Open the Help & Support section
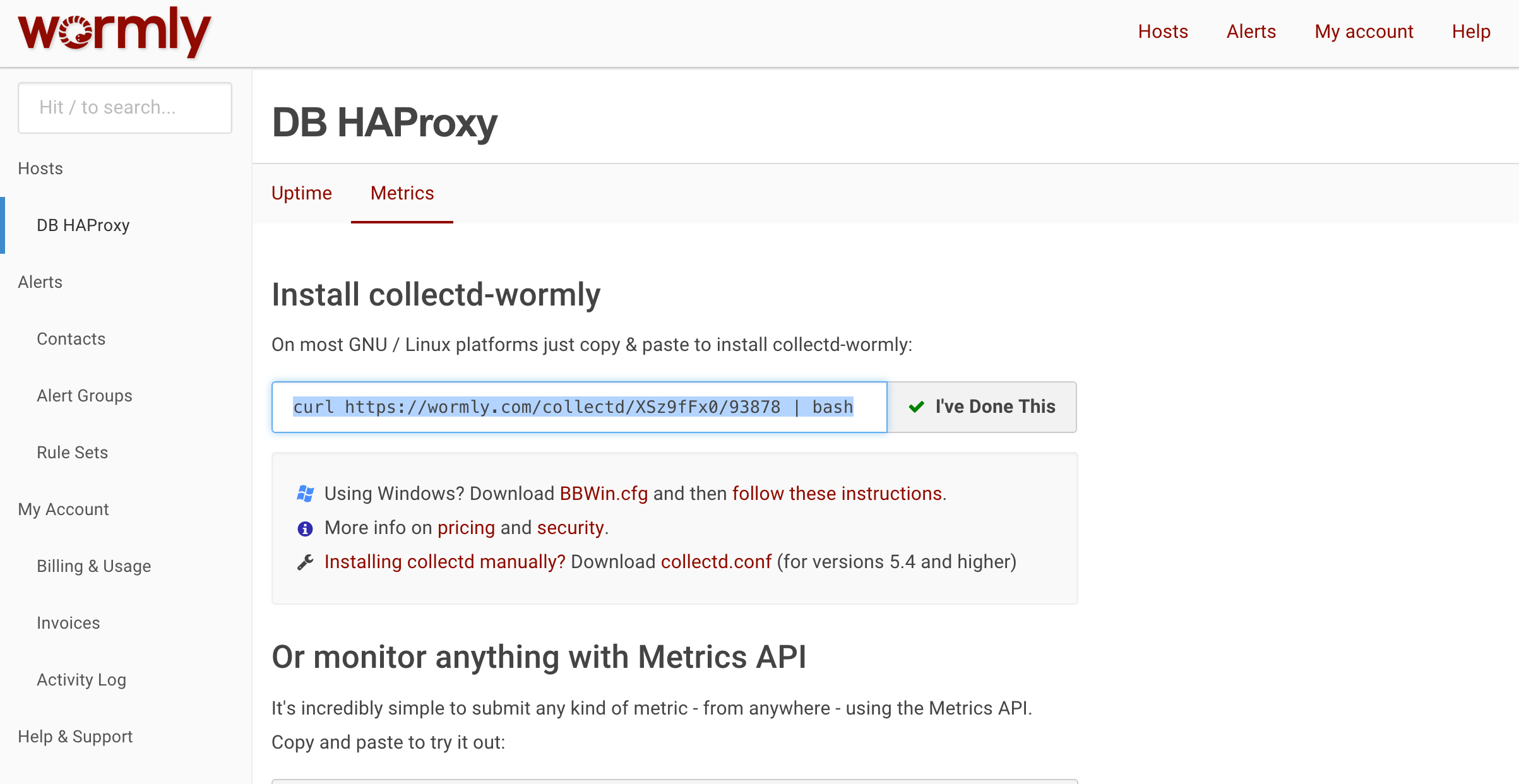The width and height of the screenshot is (1519, 784). click(x=75, y=736)
